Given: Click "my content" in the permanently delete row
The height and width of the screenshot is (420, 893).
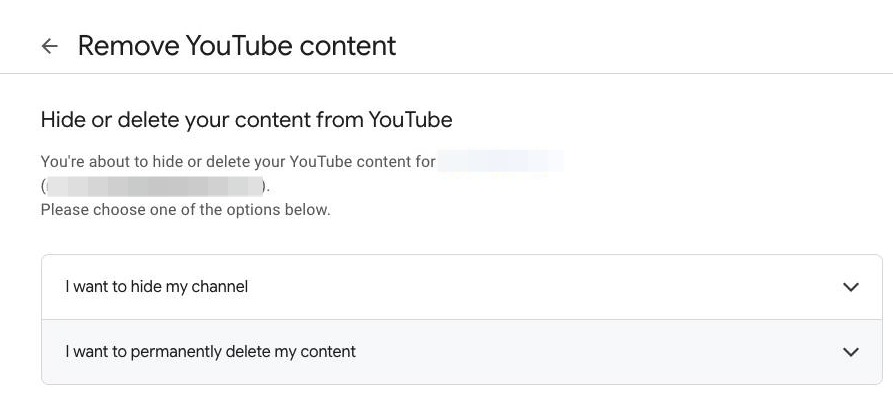Looking at the screenshot, I should point(322,352).
